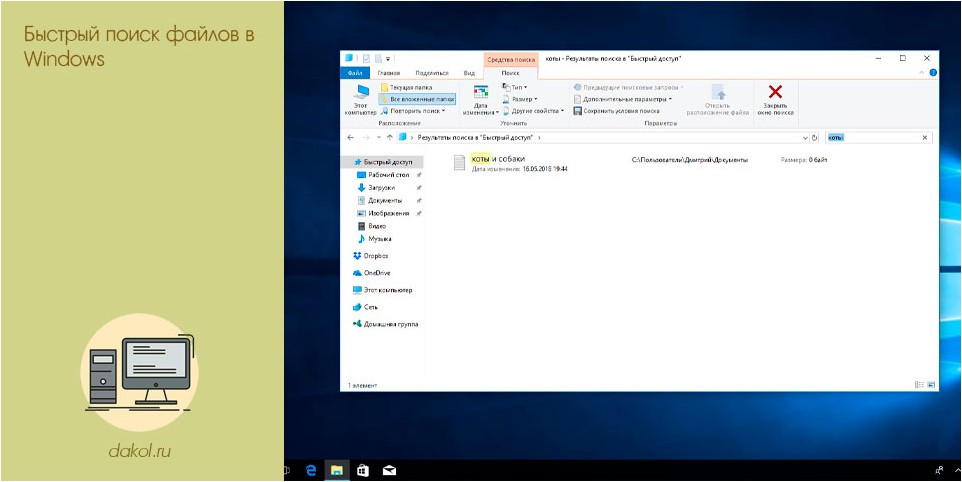962x482 pixels.
Task: Click the Этот компьютер ribbon button
Action: click(x=360, y=100)
